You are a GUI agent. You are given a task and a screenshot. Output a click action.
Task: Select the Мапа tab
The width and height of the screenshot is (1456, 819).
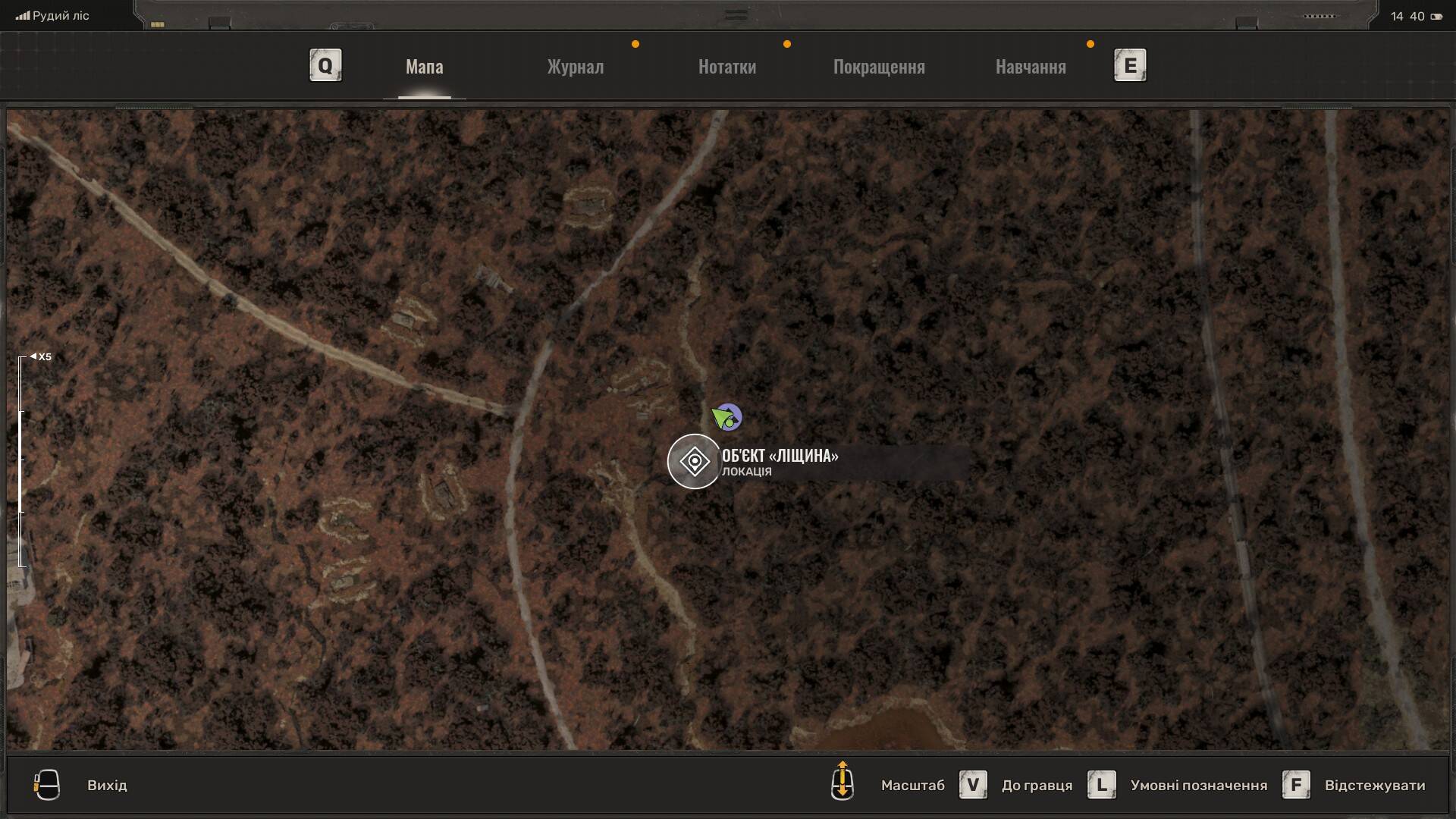[x=424, y=67]
